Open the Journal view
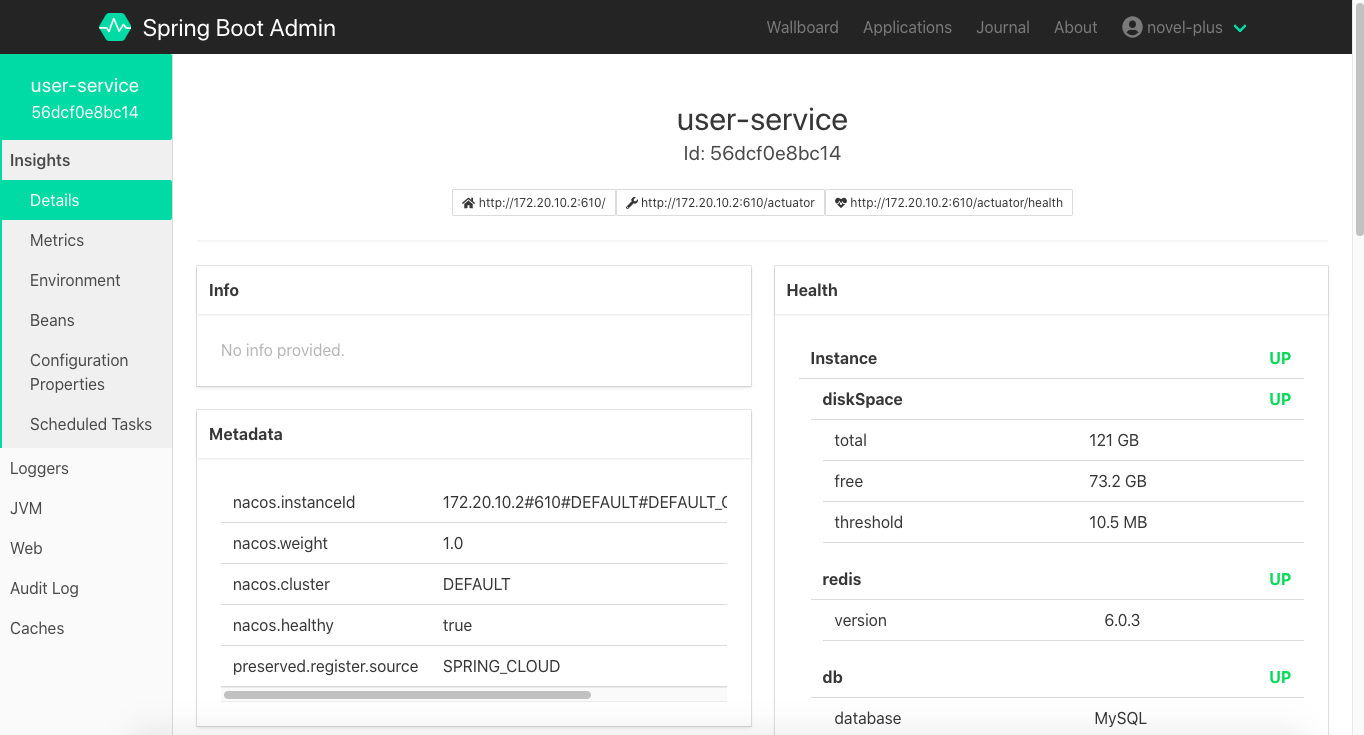This screenshot has width=1364, height=735. coord(1003,27)
